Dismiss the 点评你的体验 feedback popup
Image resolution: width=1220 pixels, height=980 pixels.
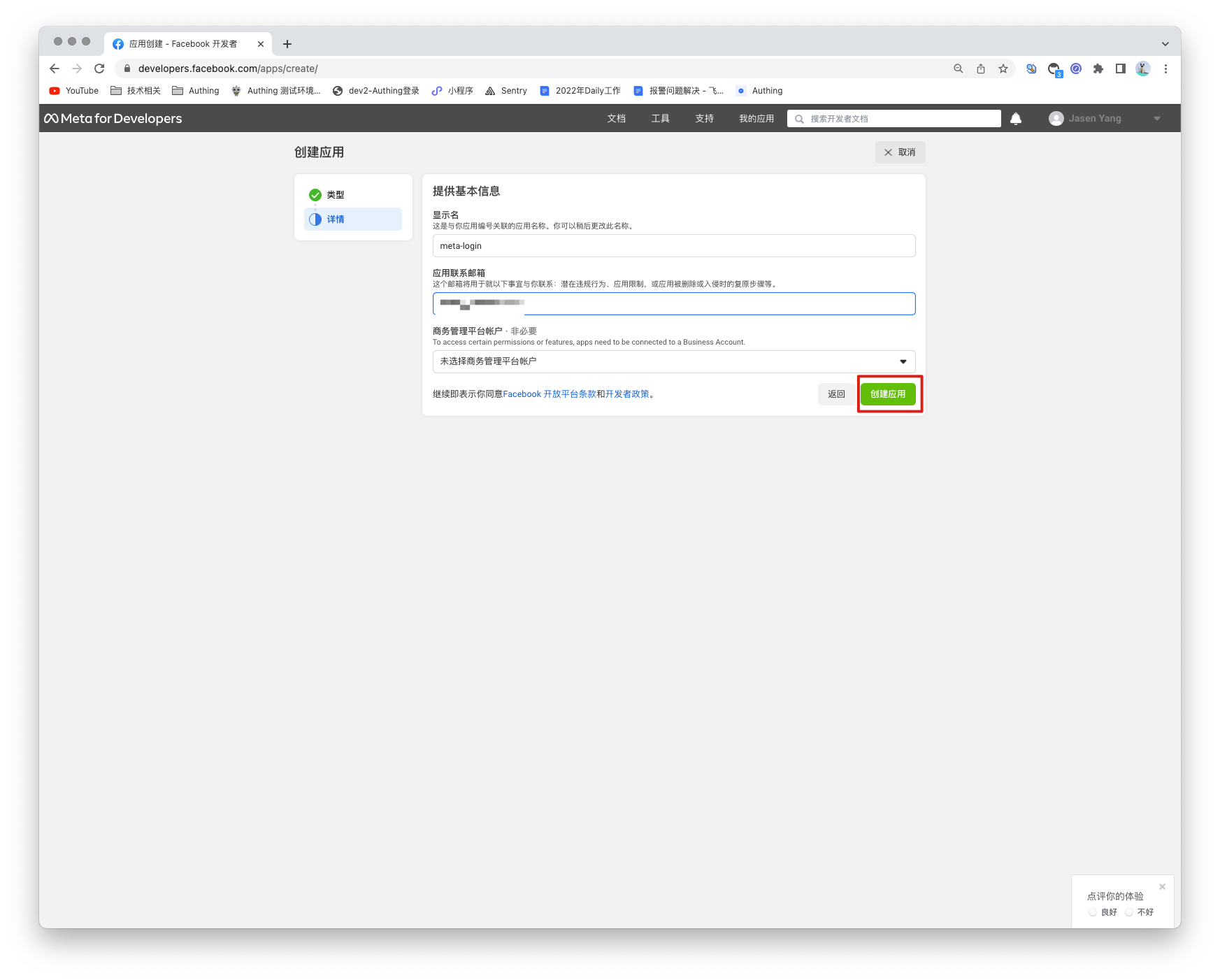click(x=1162, y=887)
